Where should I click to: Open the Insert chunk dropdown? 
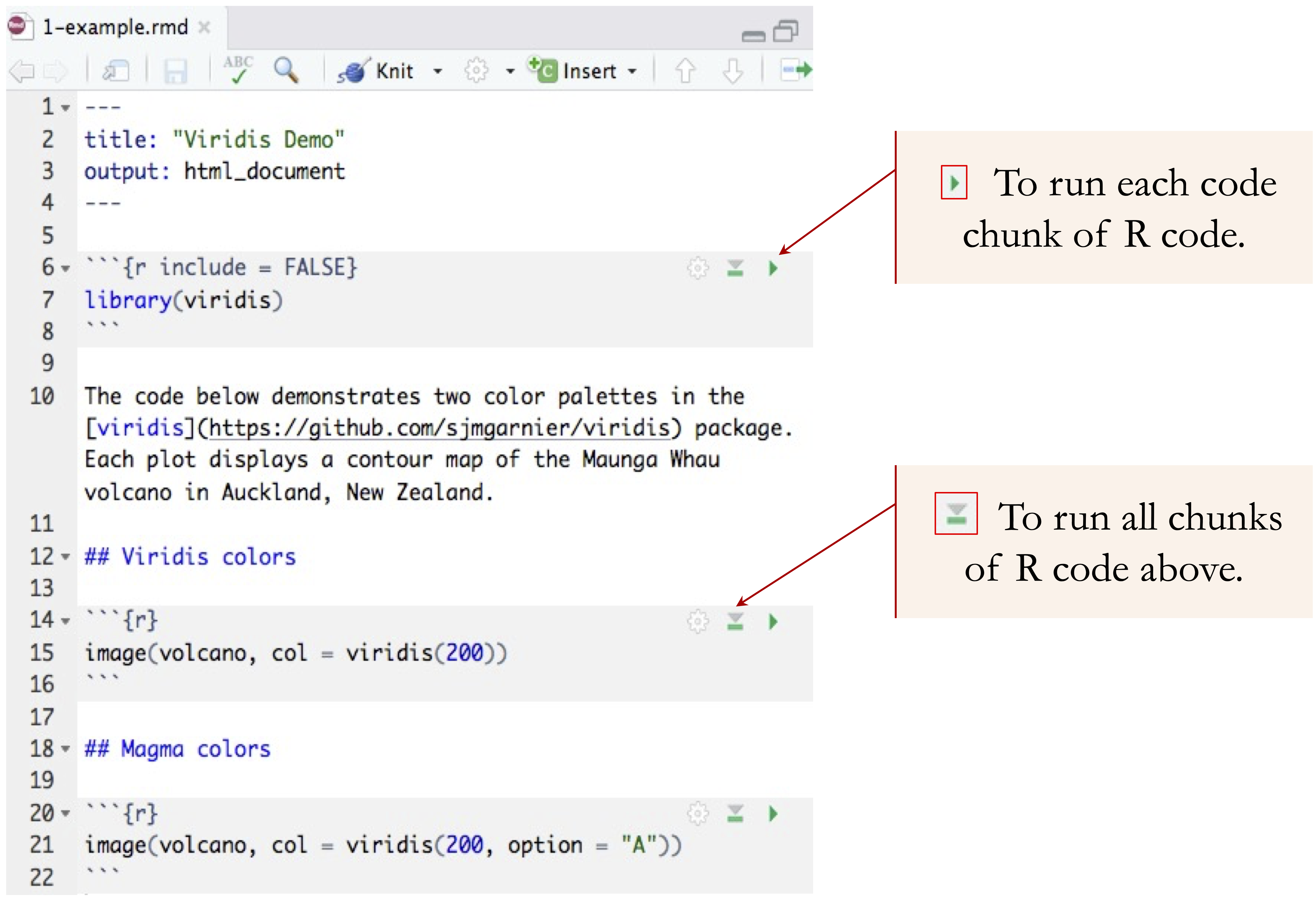pos(632,71)
